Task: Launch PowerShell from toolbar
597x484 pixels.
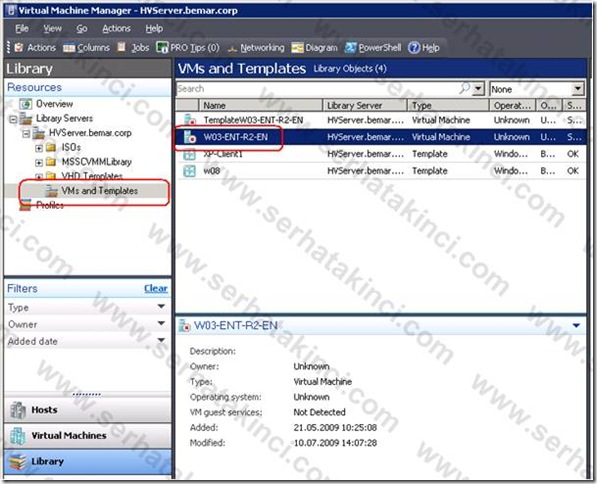Action: (373, 48)
